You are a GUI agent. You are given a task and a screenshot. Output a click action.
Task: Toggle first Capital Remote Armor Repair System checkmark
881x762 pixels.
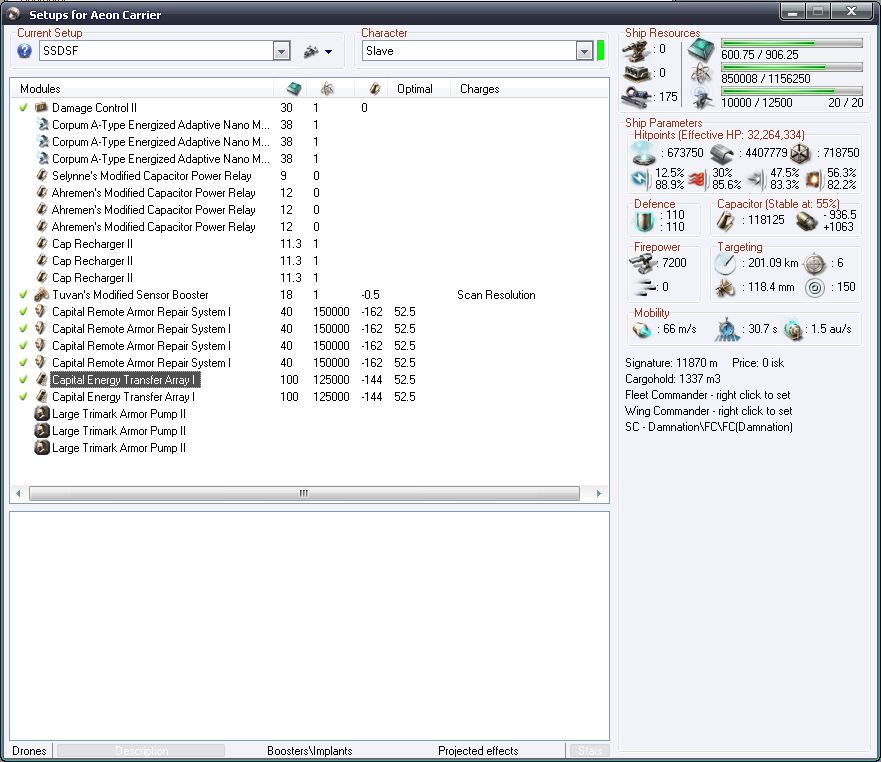pos(23,311)
